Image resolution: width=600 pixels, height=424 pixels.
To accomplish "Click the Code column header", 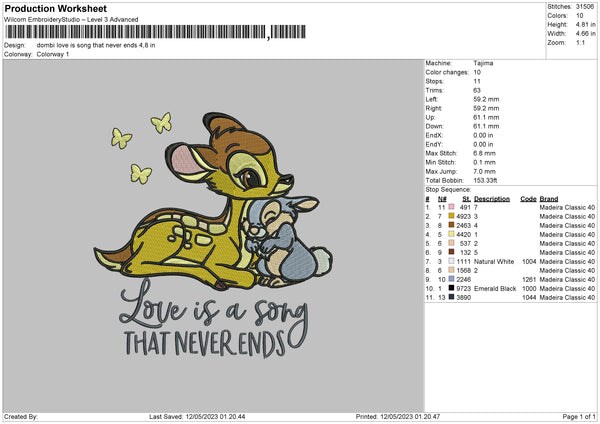I will pos(528,198).
